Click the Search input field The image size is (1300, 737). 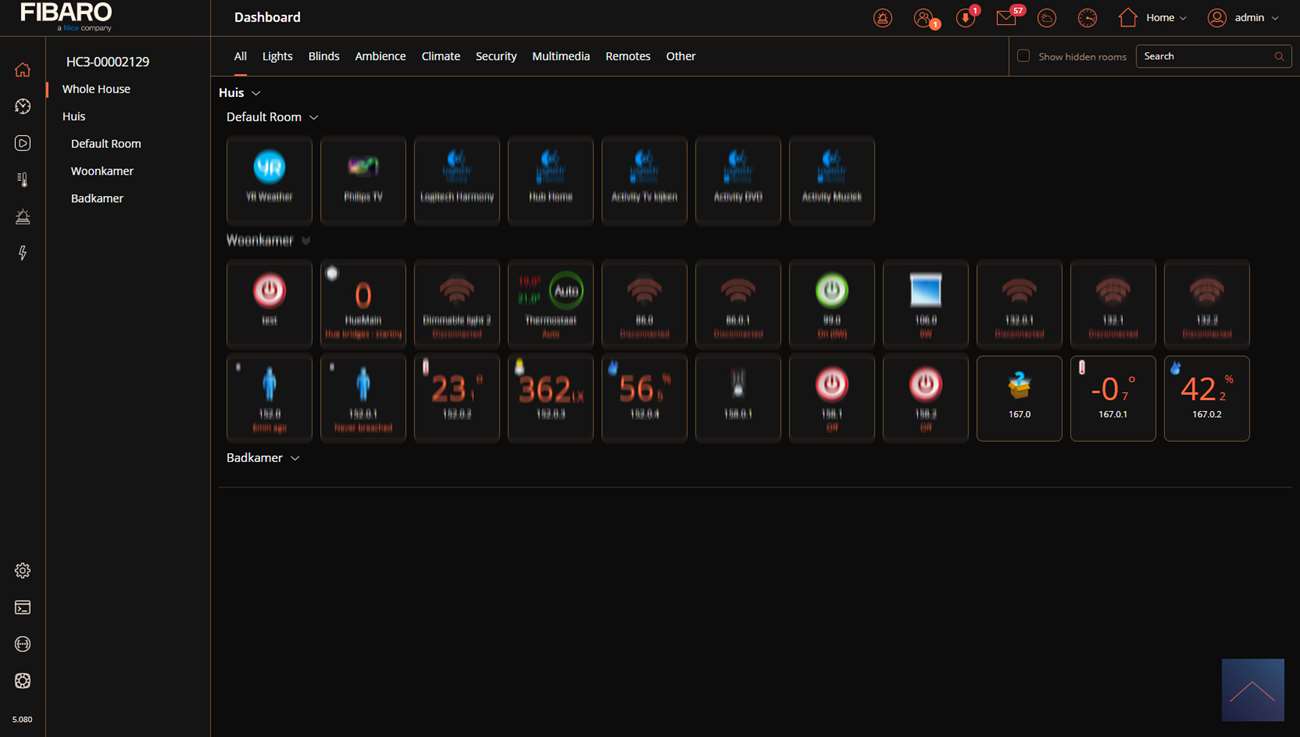tap(1205, 56)
